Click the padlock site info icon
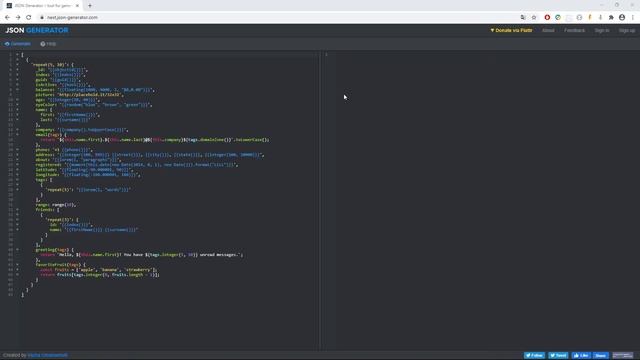This screenshot has height=360, width=640. (x=42, y=18)
